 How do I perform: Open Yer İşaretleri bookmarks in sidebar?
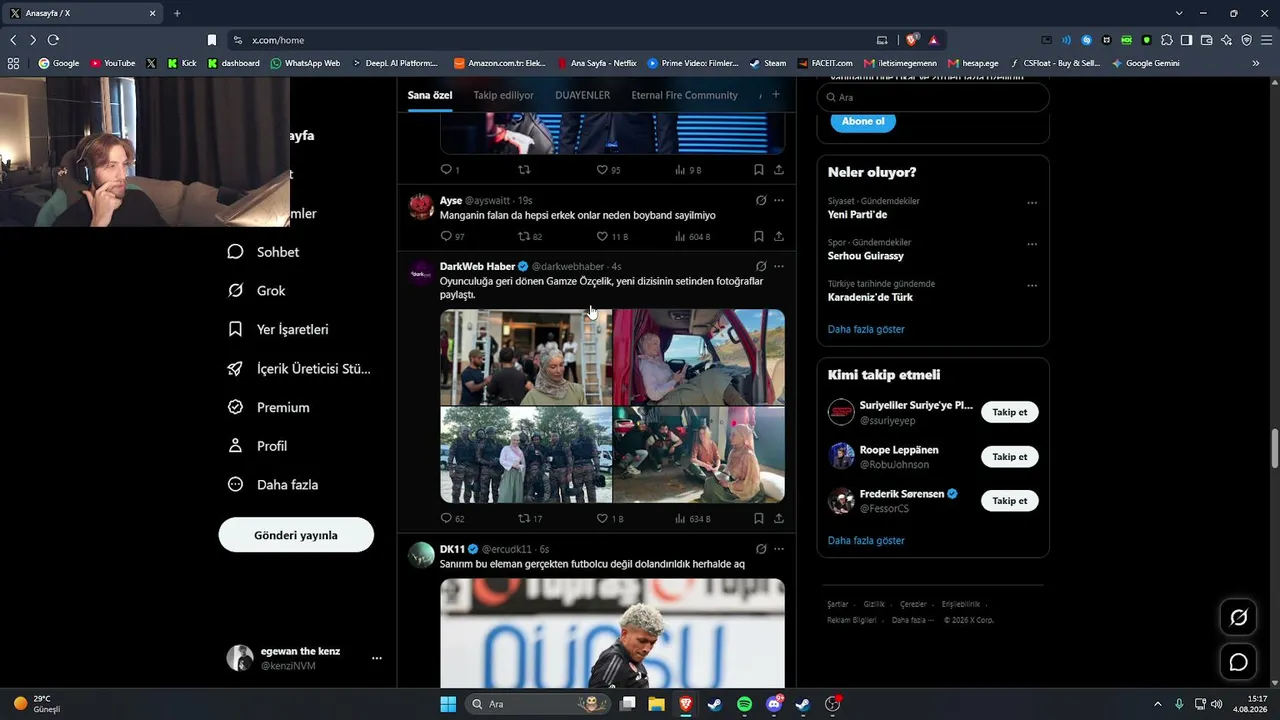coord(278,329)
